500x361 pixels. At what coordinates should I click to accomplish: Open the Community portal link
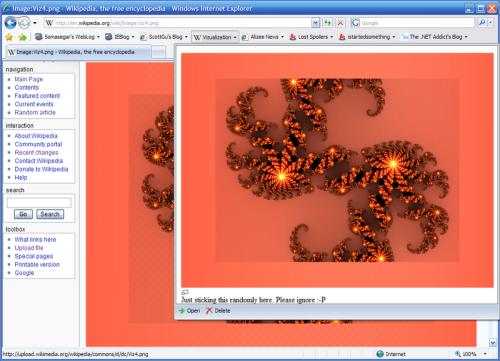[x=38, y=144]
